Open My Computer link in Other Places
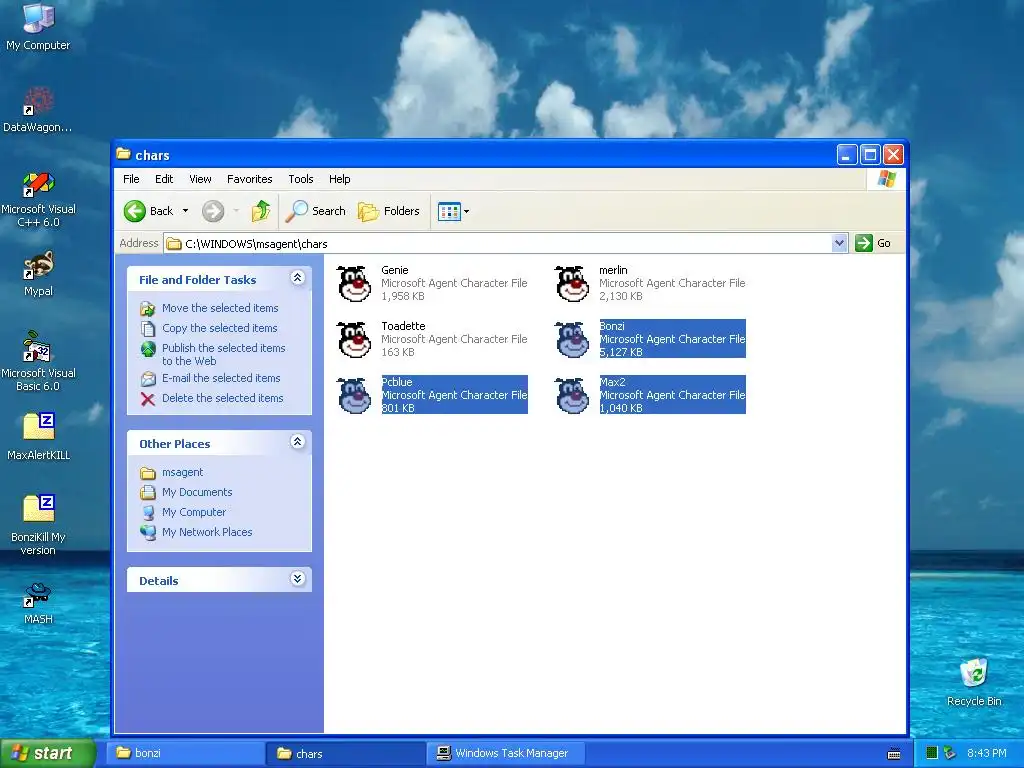This screenshot has width=1024, height=768. (x=194, y=513)
